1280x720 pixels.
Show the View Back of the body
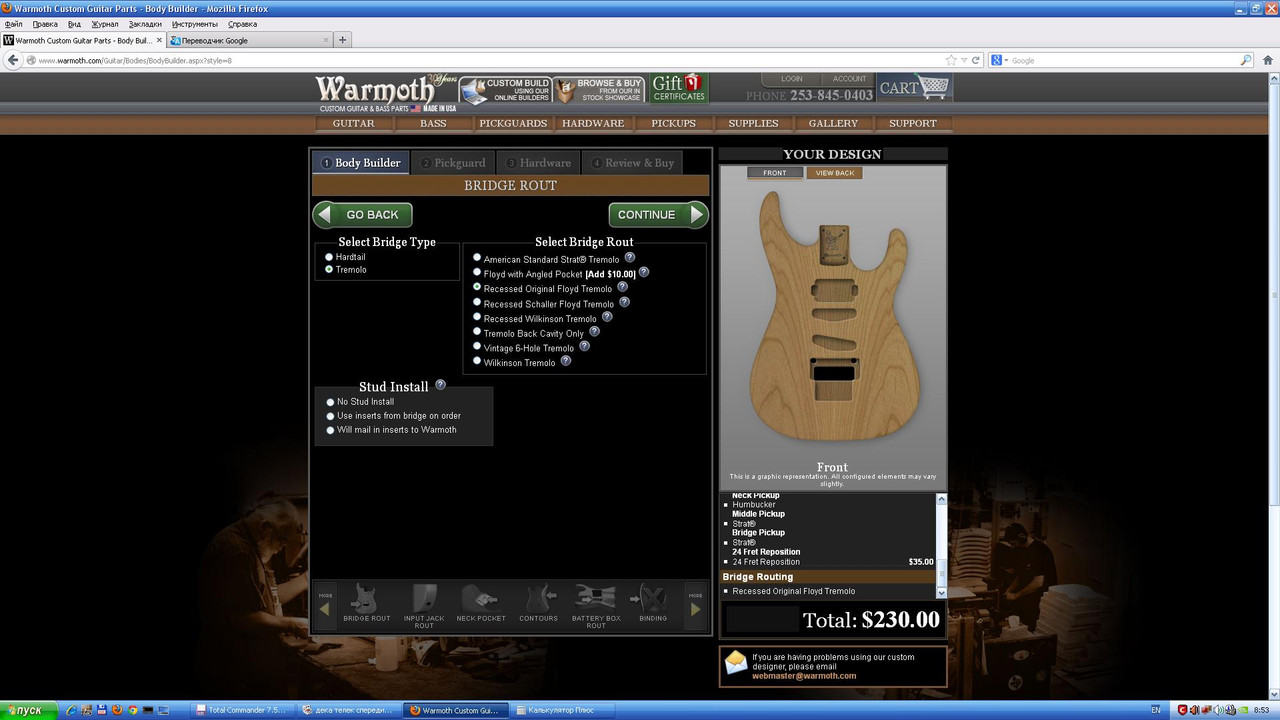tap(834, 173)
